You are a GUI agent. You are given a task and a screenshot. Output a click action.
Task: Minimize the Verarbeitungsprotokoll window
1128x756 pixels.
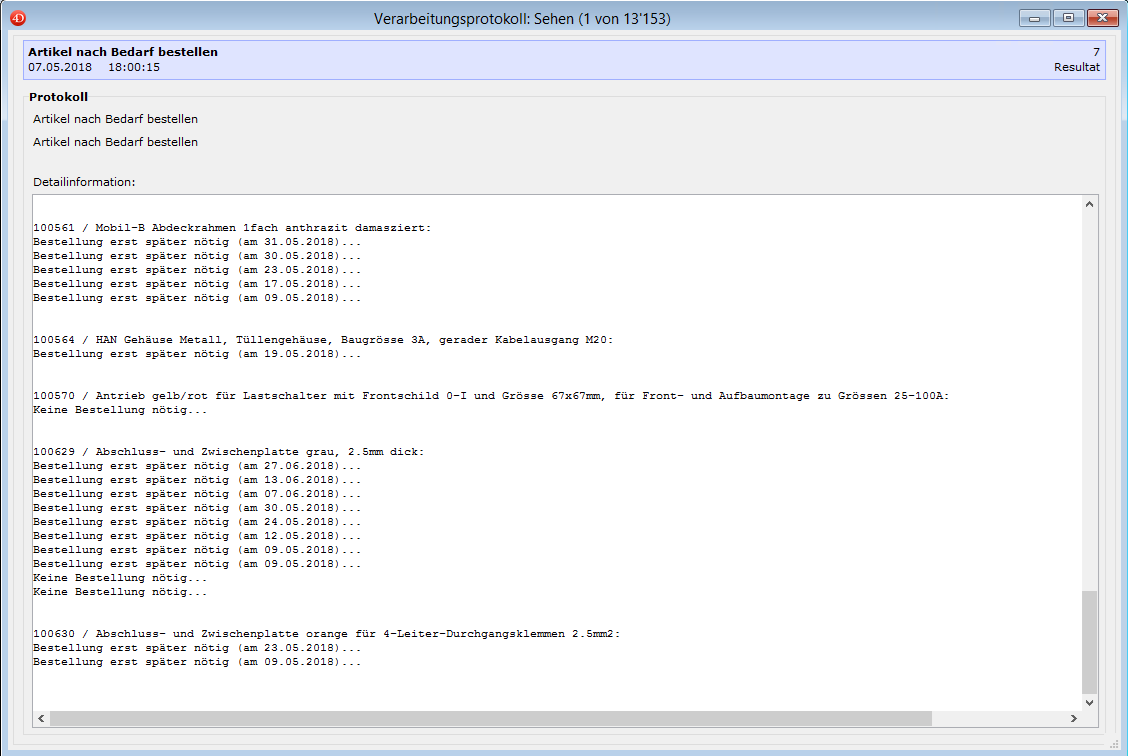(1035, 18)
